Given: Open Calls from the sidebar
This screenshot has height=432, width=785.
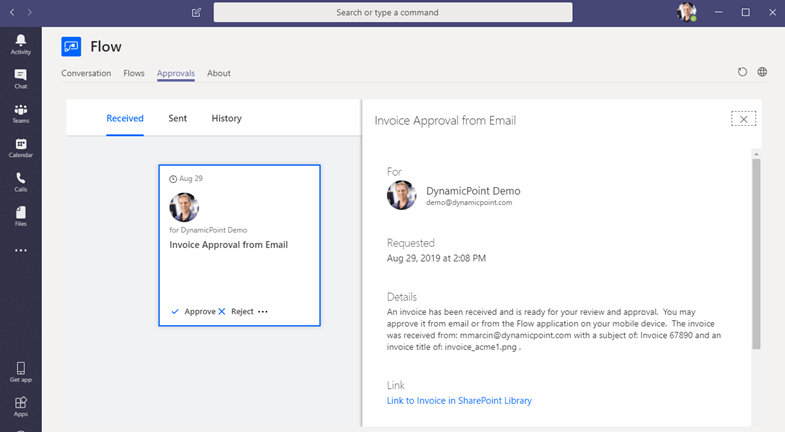Looking at the screenshot, I should point(21,182).
